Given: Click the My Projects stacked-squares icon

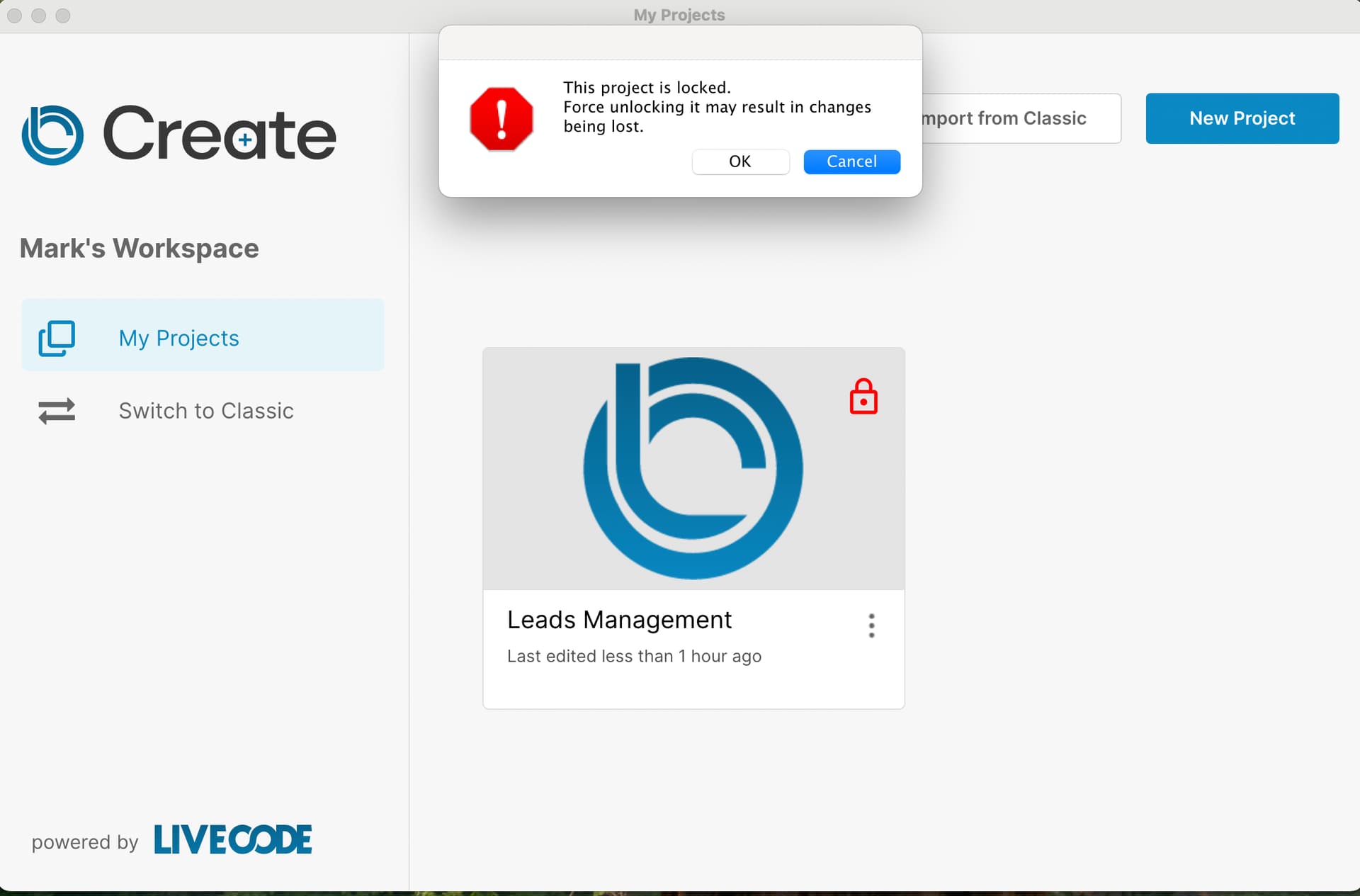Looking at the screenshot, I should [x=57, y=338].
